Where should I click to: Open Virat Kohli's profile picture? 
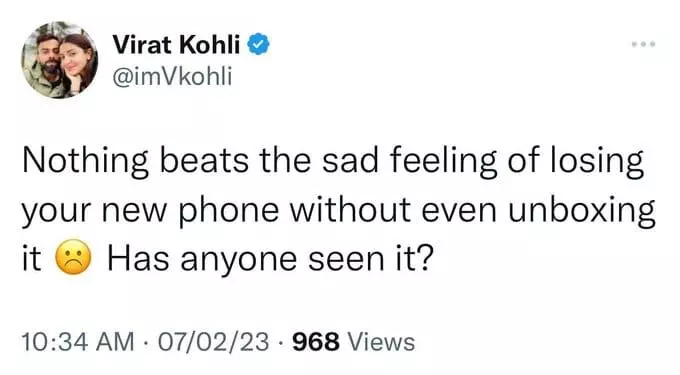[x=60, y=60]
